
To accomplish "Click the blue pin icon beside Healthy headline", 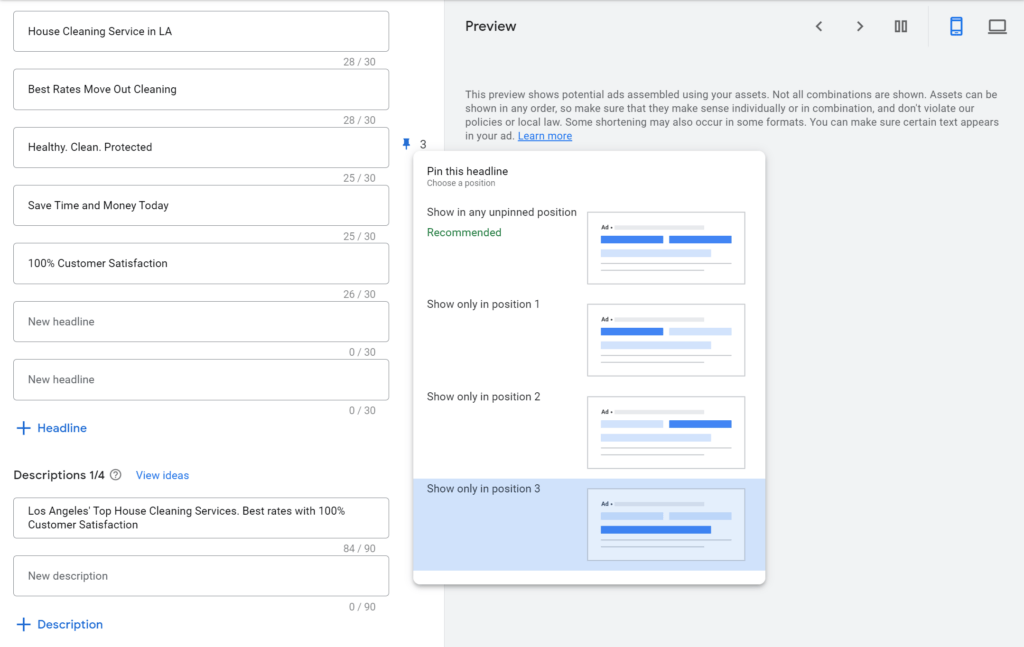I will point(406,145).
